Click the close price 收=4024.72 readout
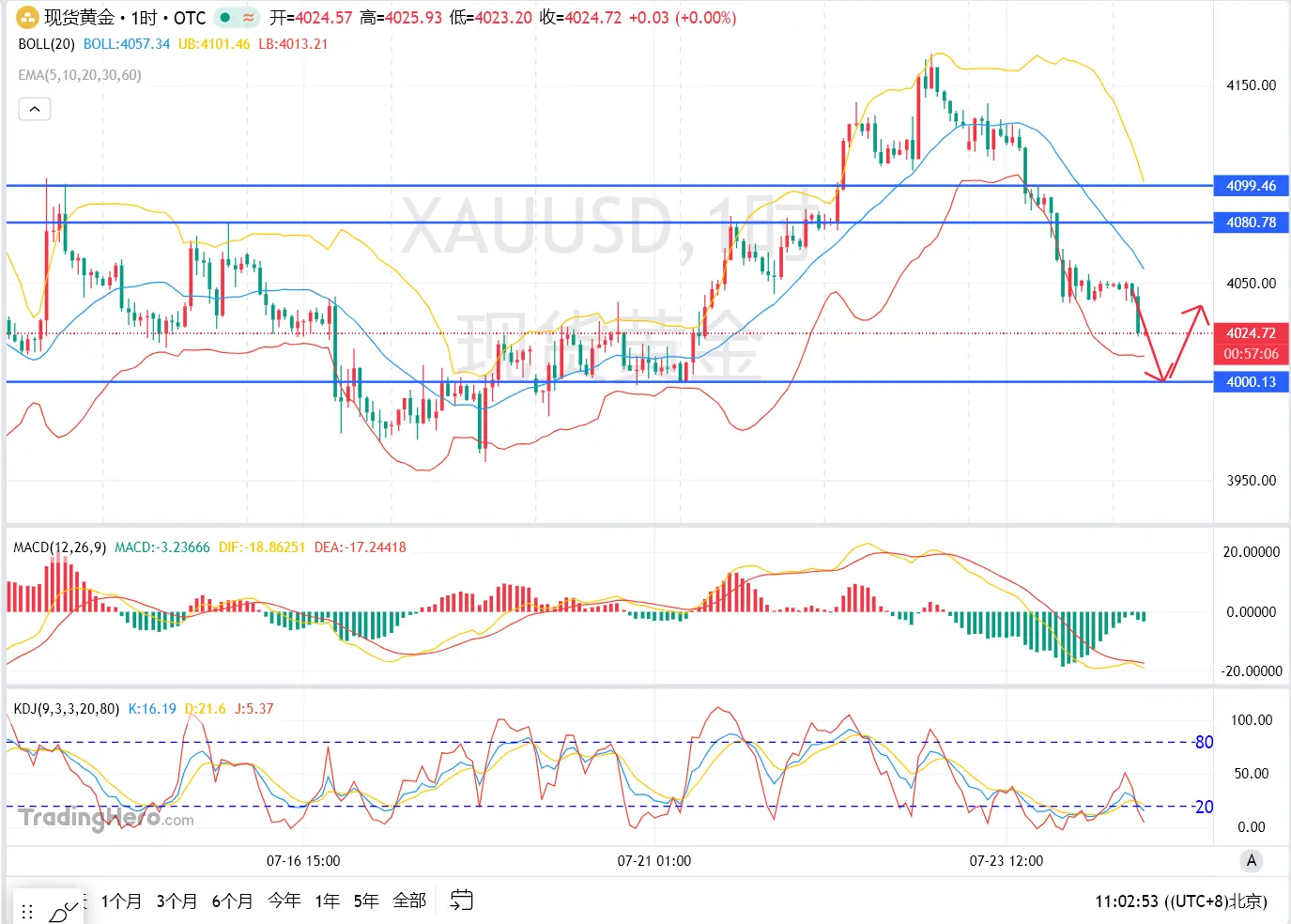The image size is (1291, 924). click(580, 18)
